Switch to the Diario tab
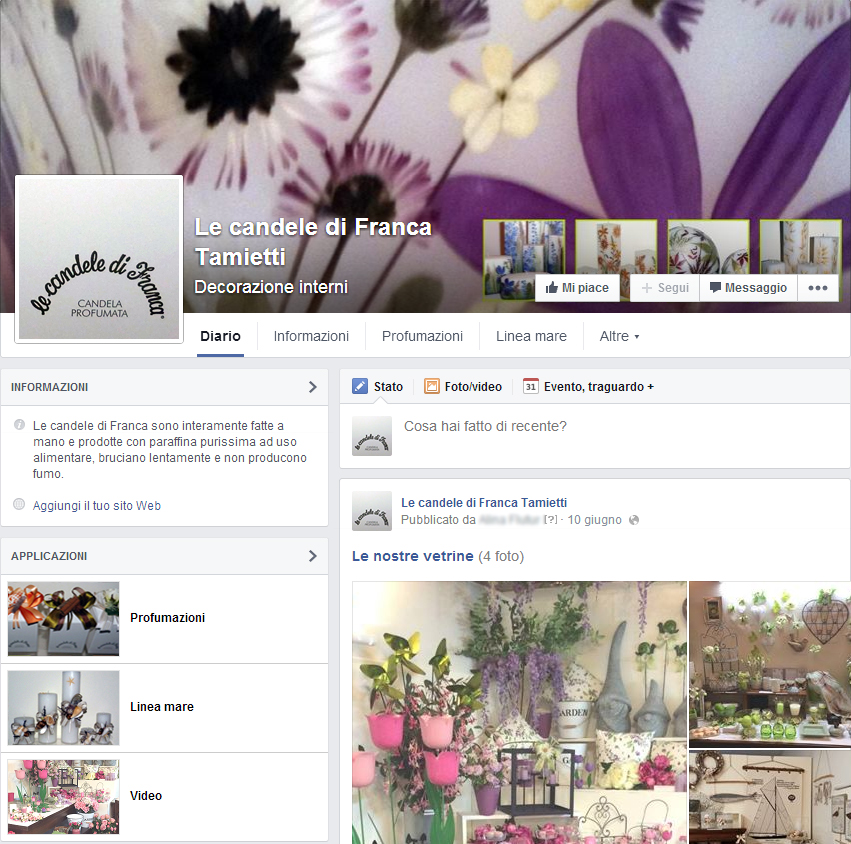This screenshot has height=844, width=851. (220, 337)
